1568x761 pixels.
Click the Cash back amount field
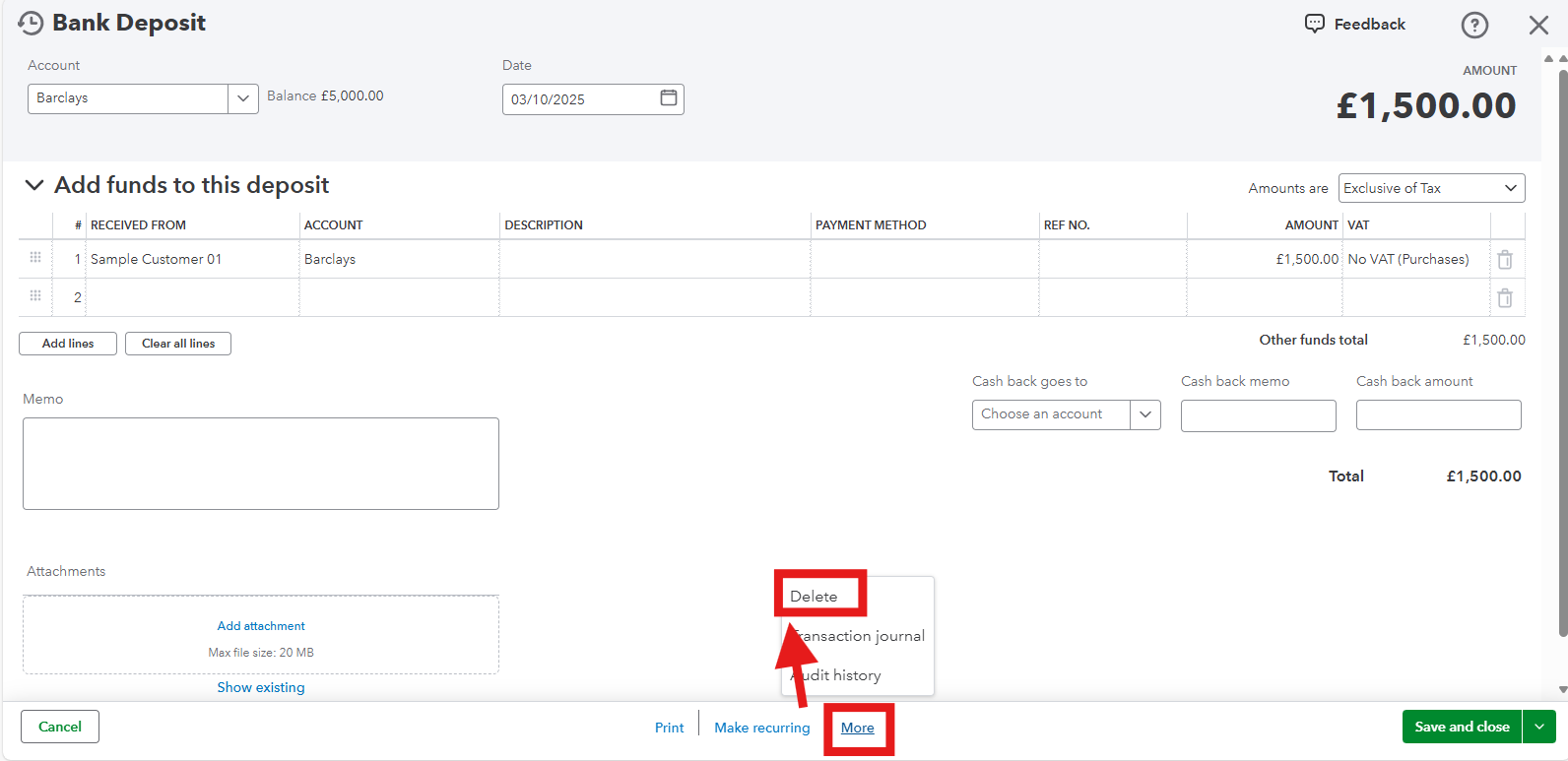point(1437,415)
